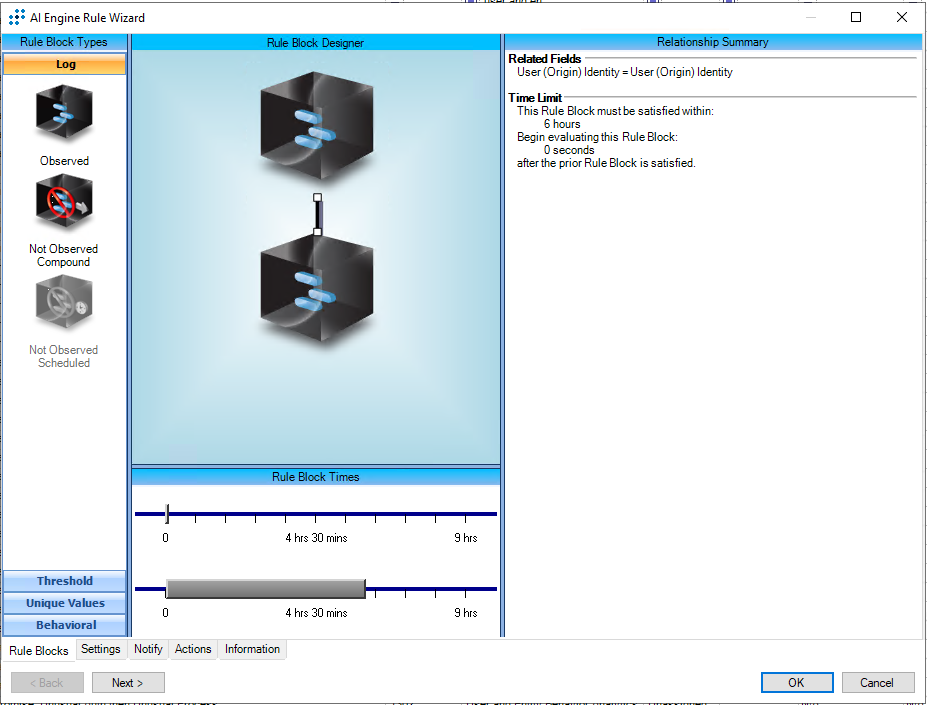Click the AI Engine Rule Wizard title icon

pyautogui.click(x=17, y=17)
